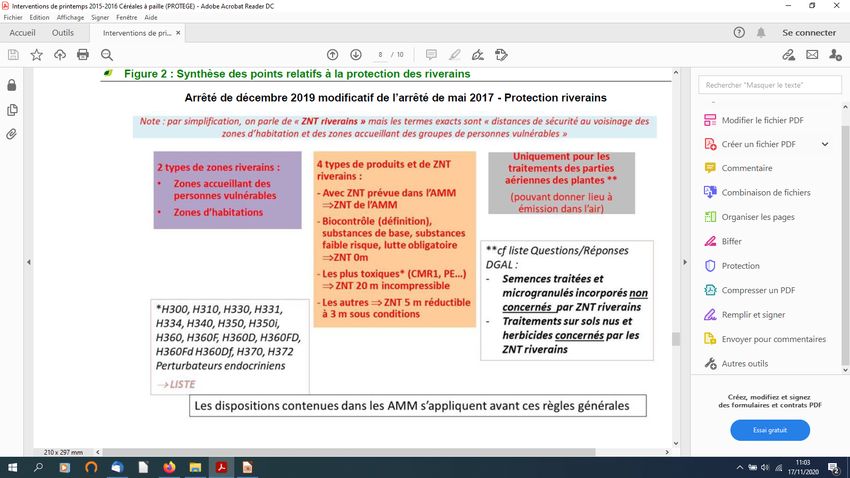
Task: Click the Save file icon
Action: pos(13,55)
